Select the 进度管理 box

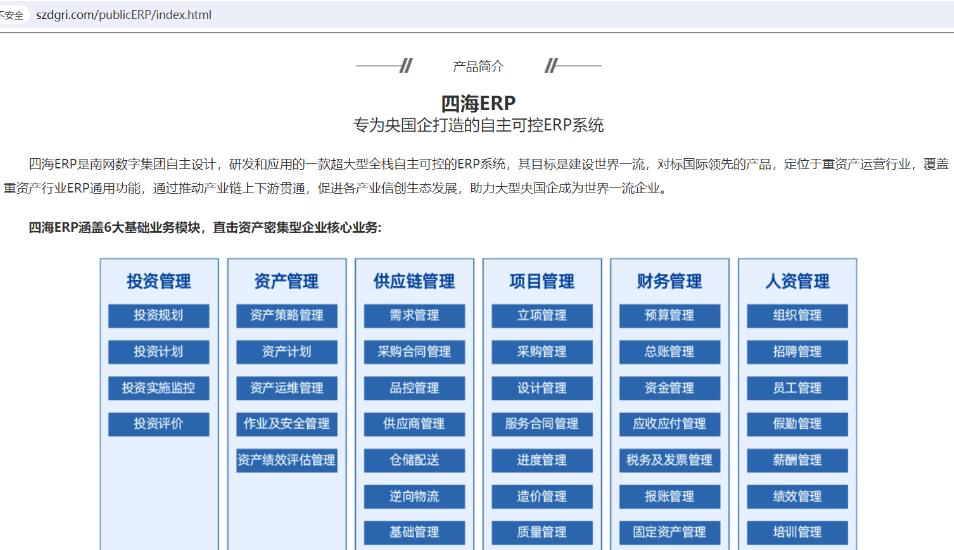542,461
